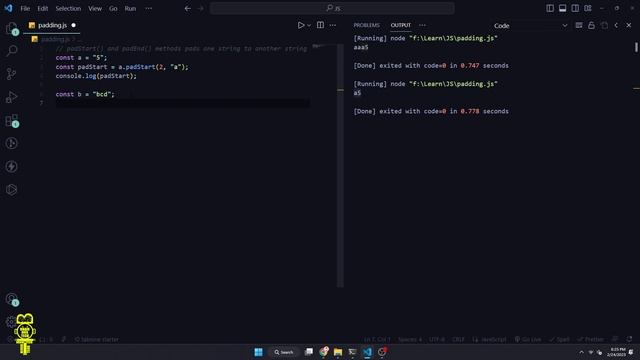Viewport: 640px width, 360px height.
Task: Open run button dropdown arrow
Action: tap(309, 25)
